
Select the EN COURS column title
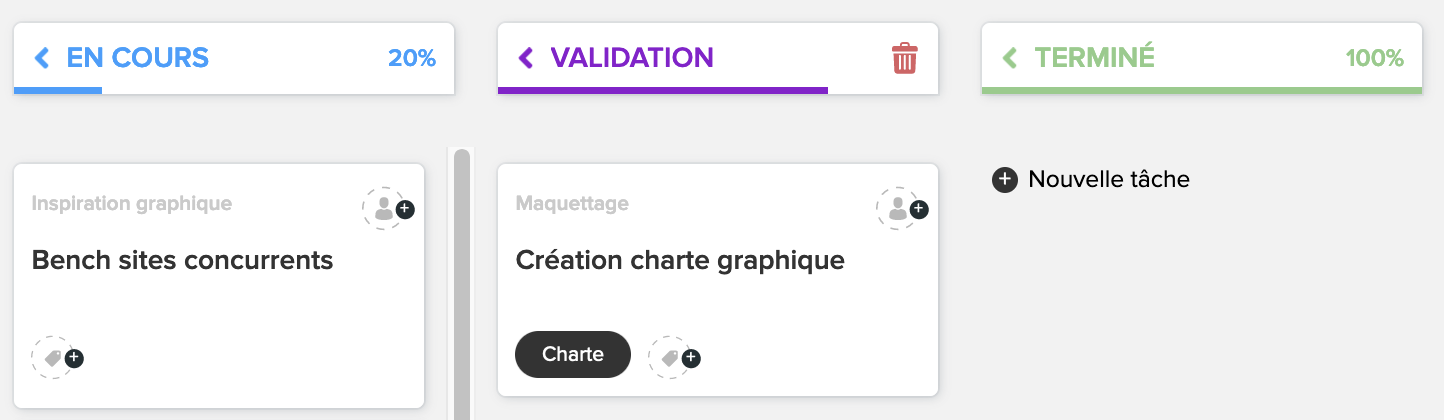point(138,58)
